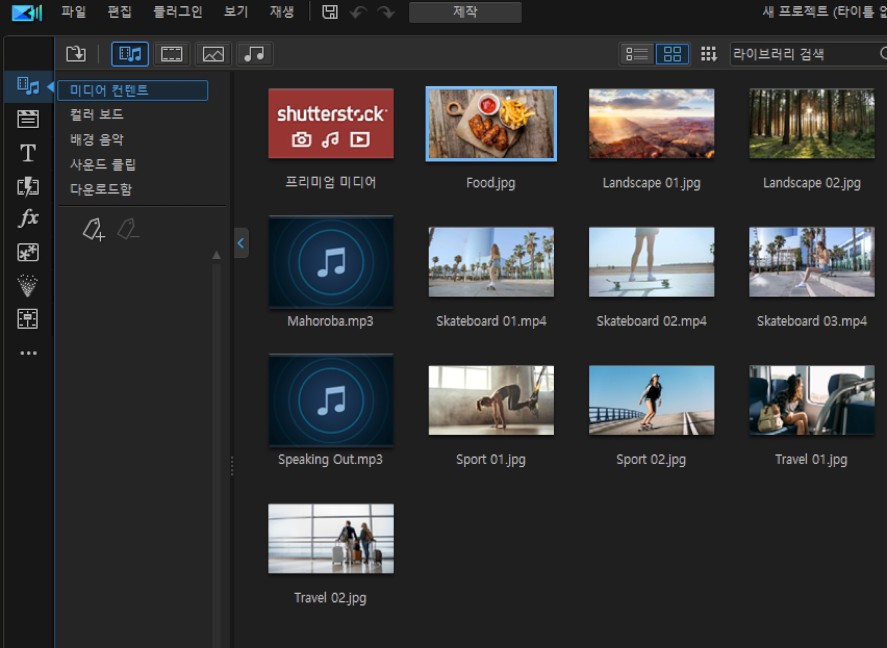The width and height of the screenshot is (887, 648).
Task: Toggle the audio-only filter button
Action: [254, 54]
